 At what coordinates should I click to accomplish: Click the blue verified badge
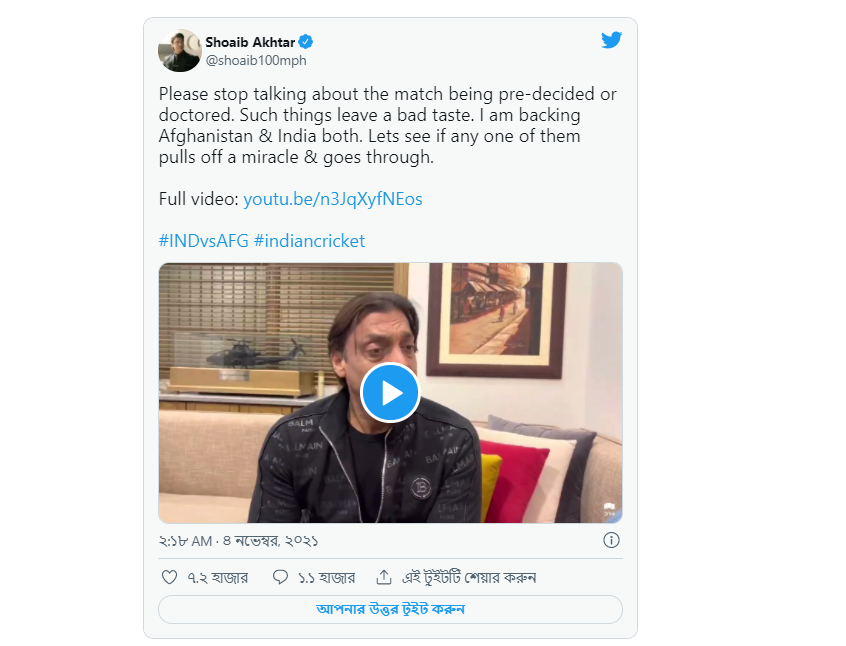tap(307, 42)
